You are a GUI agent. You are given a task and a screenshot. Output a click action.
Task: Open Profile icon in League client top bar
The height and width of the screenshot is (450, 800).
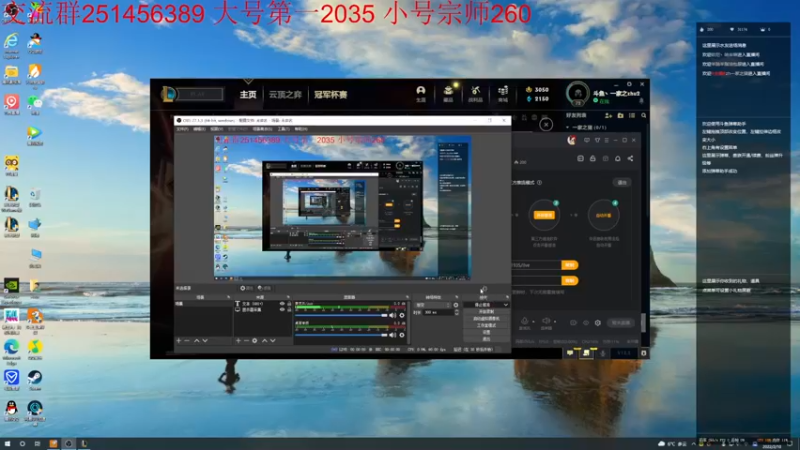coord(420,93)
